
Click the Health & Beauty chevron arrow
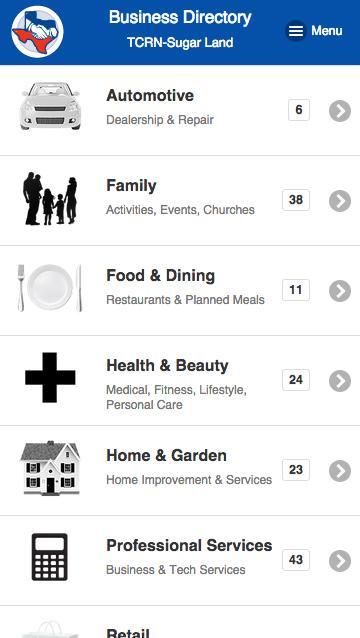click(340, 381)
